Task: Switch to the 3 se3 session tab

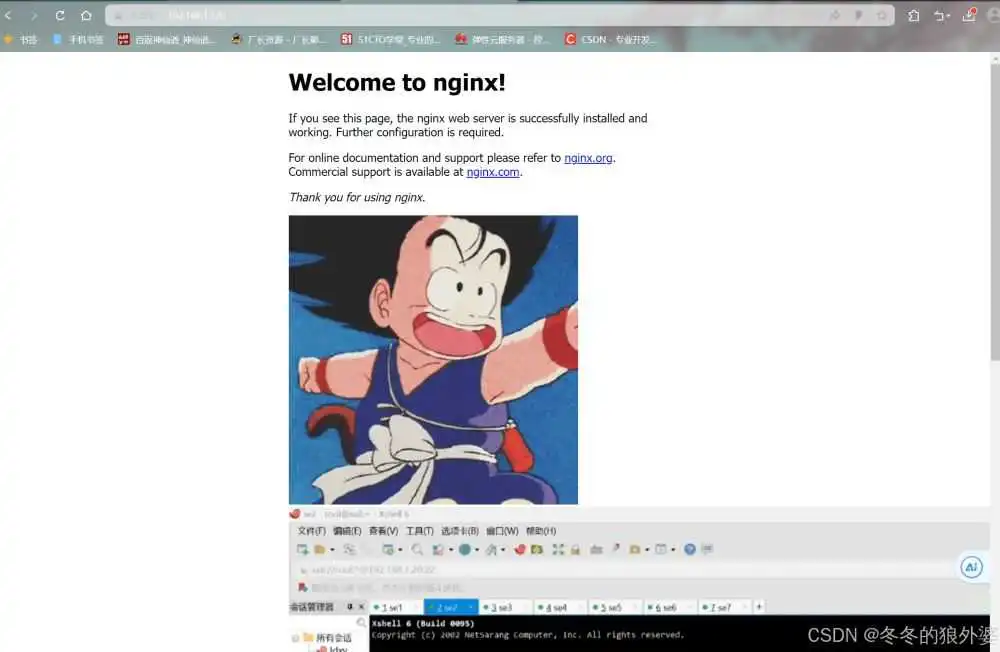Action: pyautogui.click(x=498, y=607)
